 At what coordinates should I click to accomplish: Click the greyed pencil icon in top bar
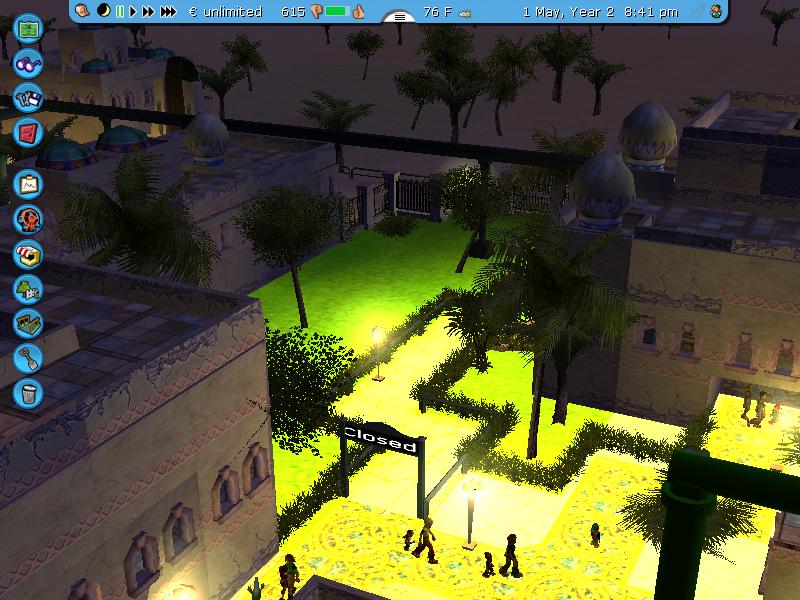click(x=696, y=12)
